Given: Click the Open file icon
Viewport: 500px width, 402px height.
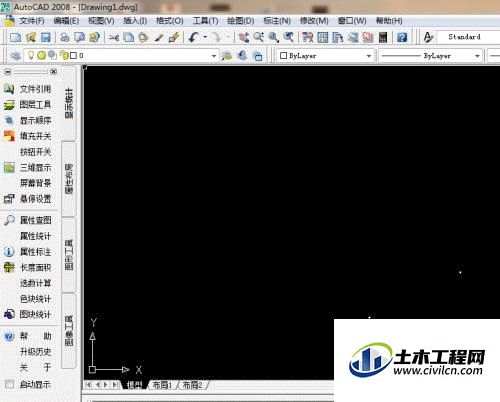Looking at the screenshot, I should point(31,37).
